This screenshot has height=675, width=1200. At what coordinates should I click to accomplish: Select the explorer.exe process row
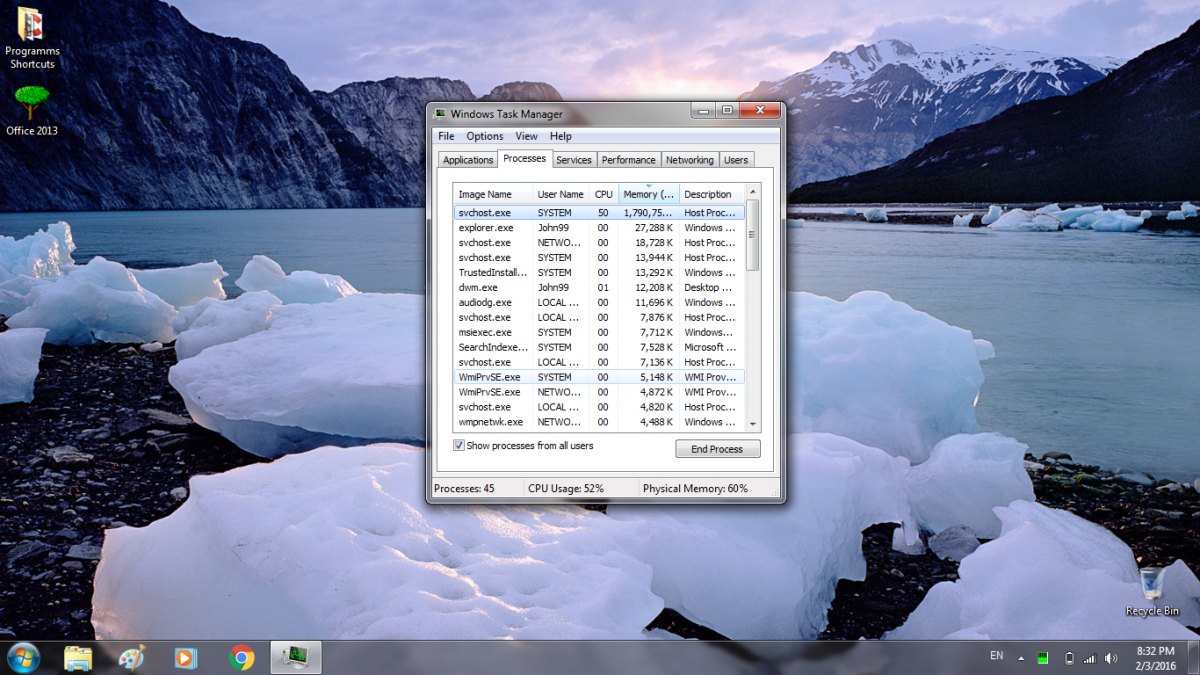tap(485, 228)
